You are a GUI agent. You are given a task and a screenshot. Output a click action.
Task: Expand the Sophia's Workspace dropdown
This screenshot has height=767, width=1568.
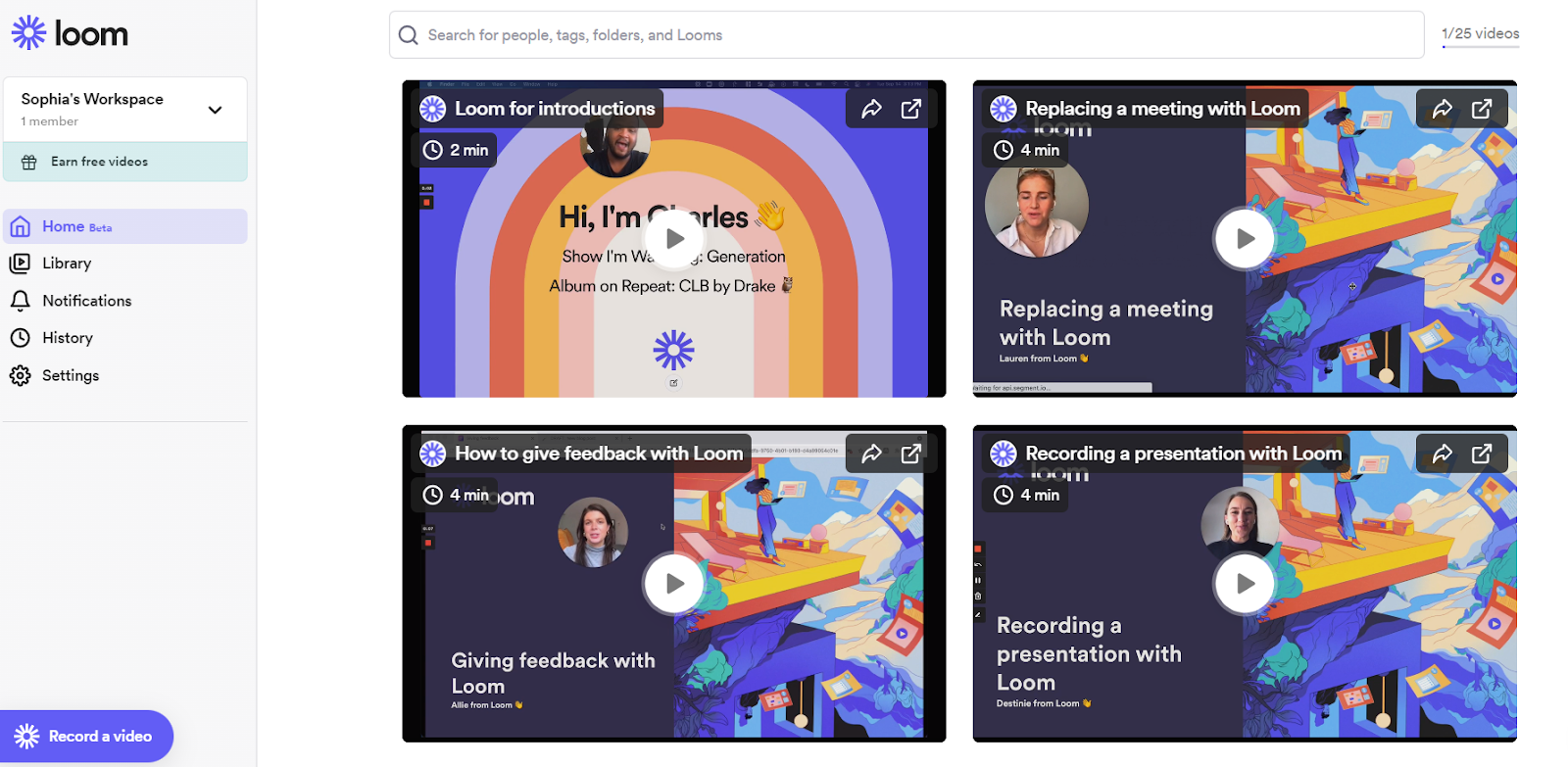point(215,110)
